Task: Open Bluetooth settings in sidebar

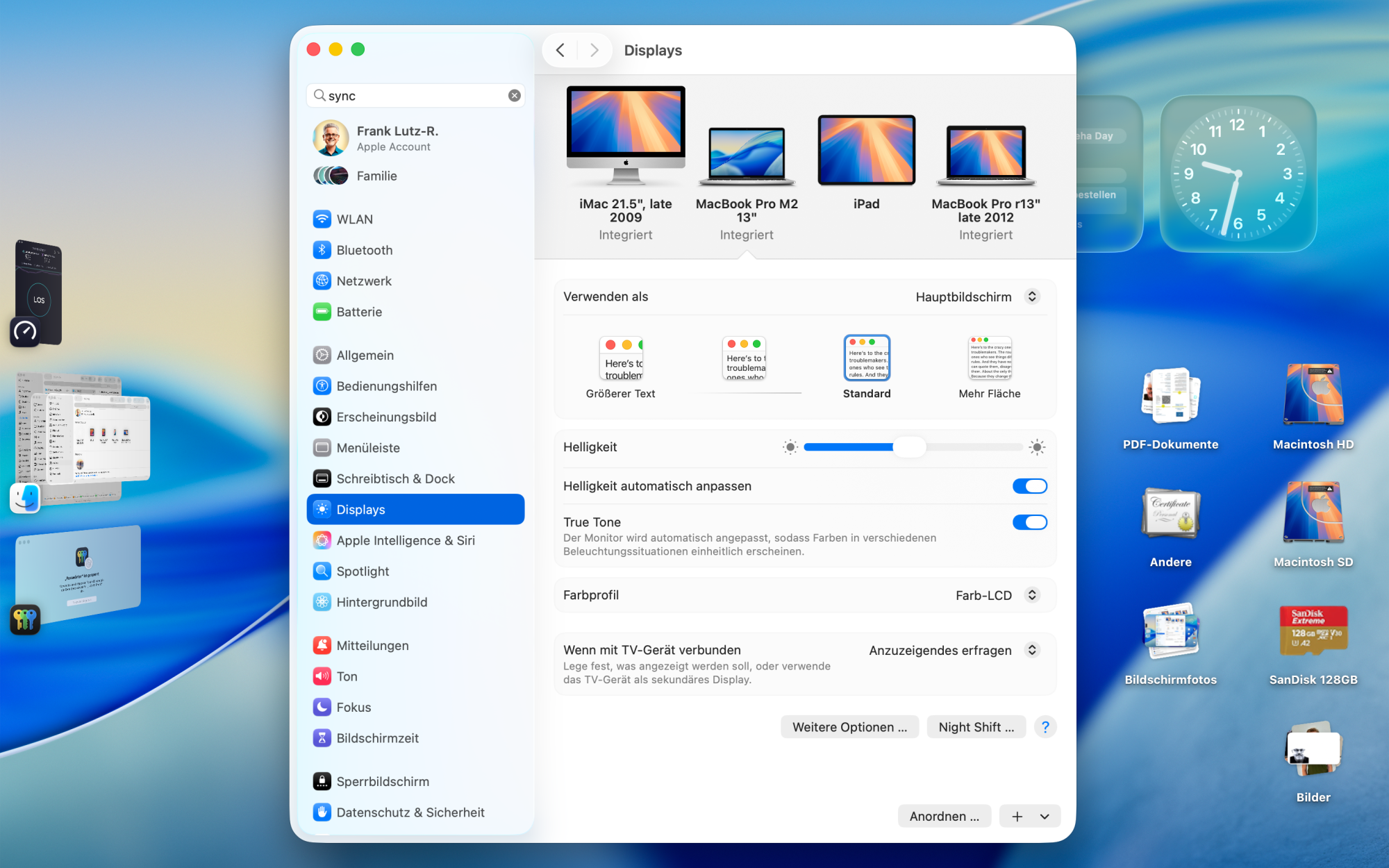Action: tap(364, 250)
